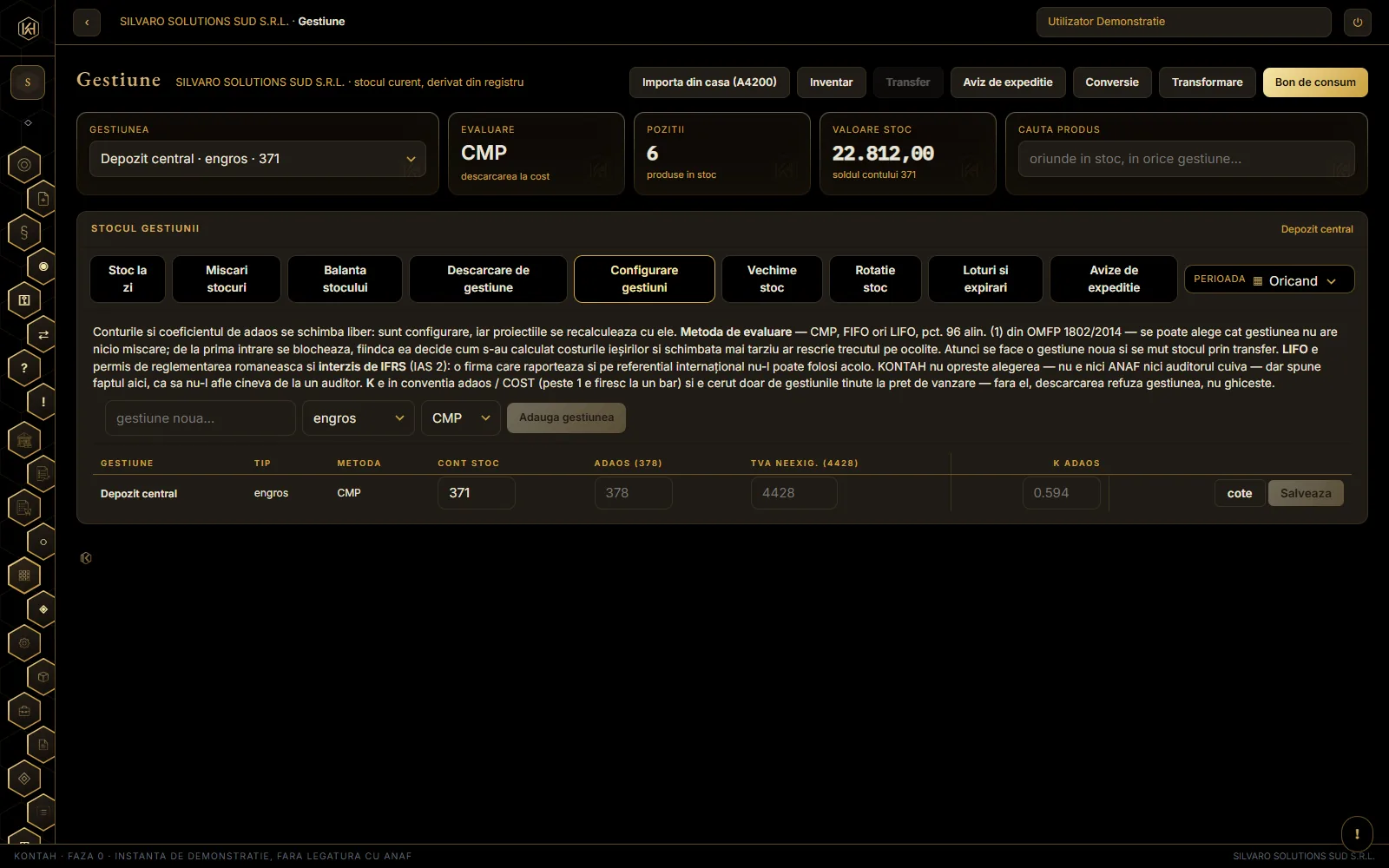Open the grid of squares hexagon icon
This screenshot has width=1389, height=868.
pos(24,575)
